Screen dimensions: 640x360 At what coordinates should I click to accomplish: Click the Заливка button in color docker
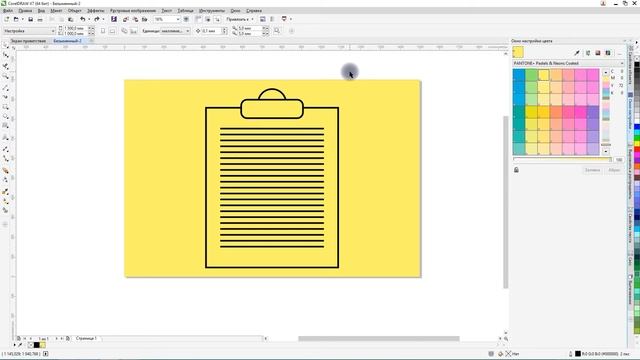pos(592,170)
